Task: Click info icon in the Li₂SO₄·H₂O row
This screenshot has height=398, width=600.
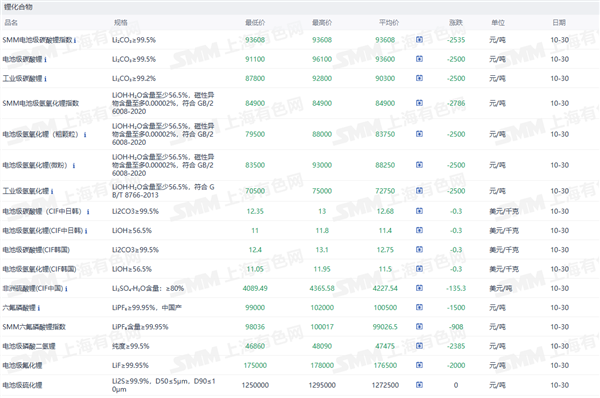Action: (x=66, y=289)
